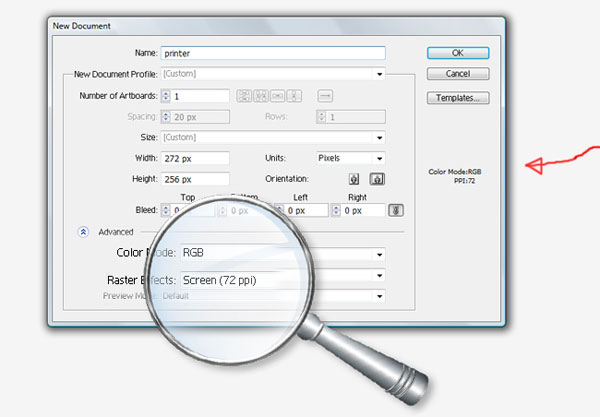Click the Number of Artboards value field
Image resolution: width=600 pixels, height=417 pixels.
point(201,96)
